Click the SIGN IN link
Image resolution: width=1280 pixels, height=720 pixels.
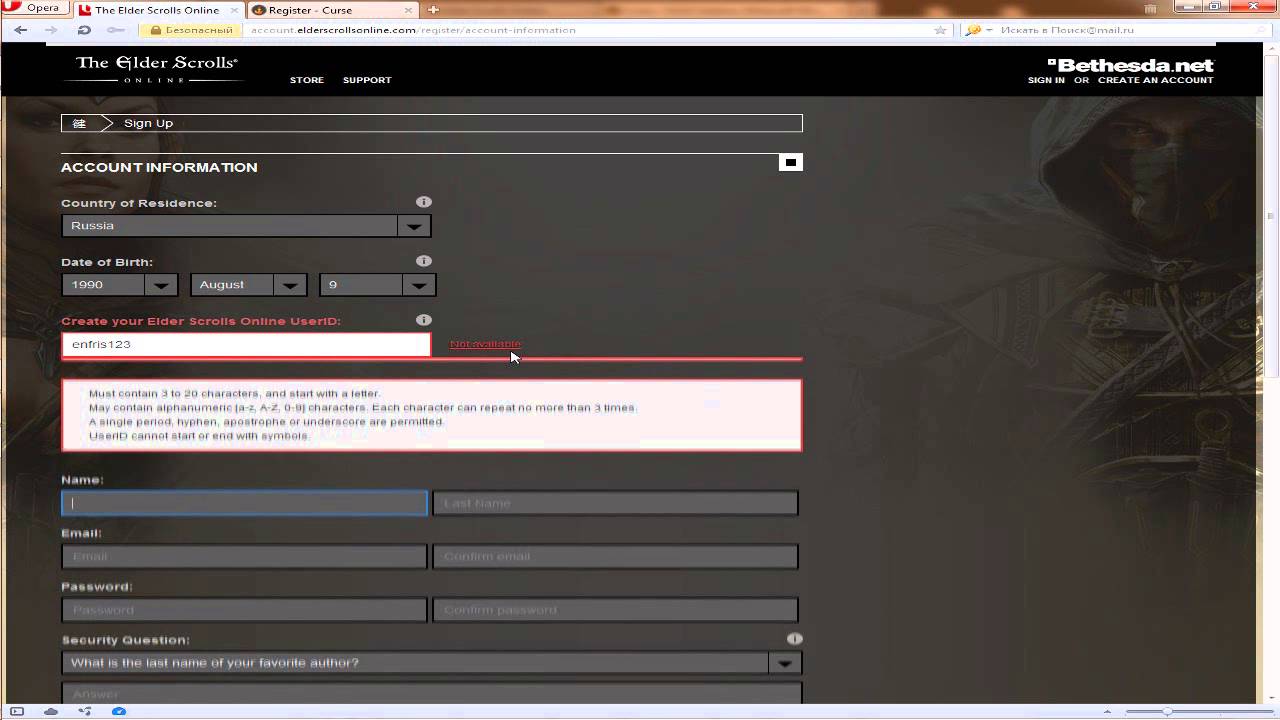1046,80
